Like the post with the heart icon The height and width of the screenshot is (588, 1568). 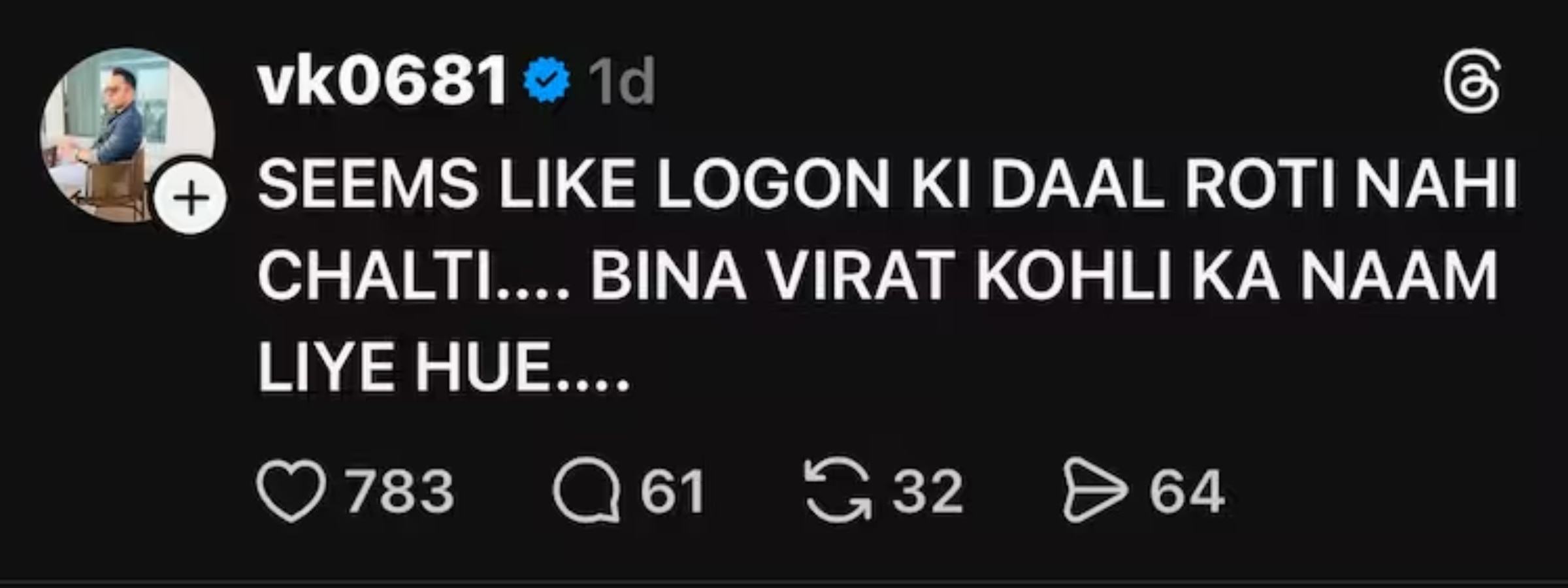pos(291,491)
